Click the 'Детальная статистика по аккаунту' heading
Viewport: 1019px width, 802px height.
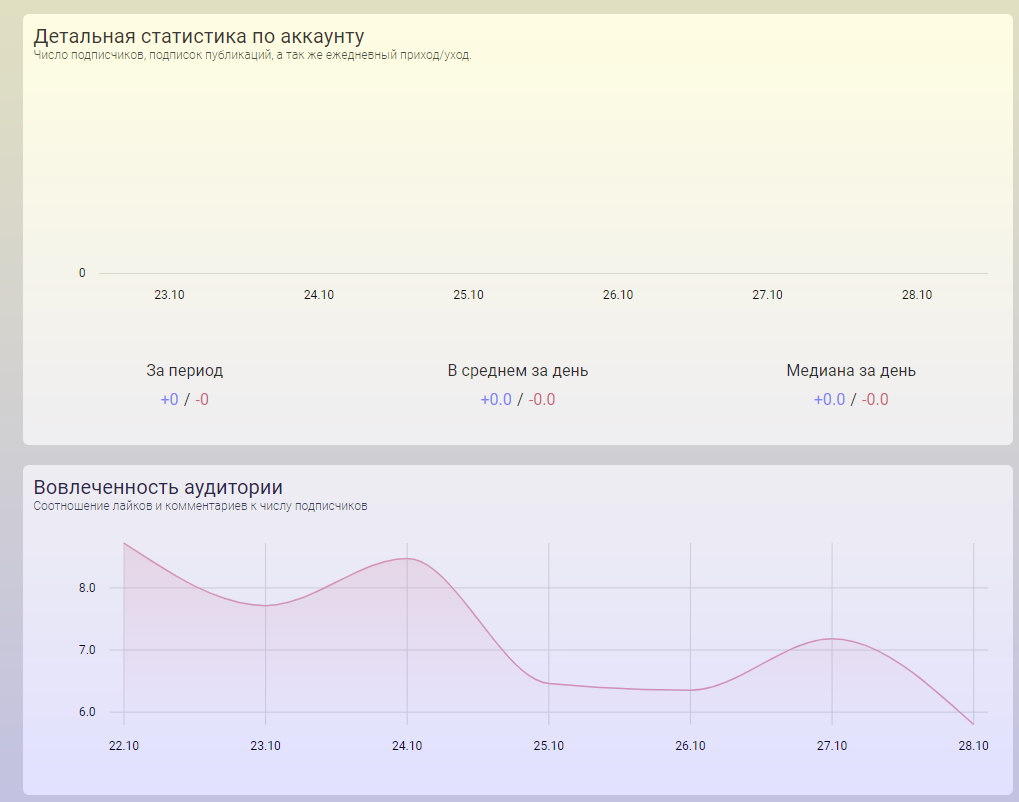coord(198,37)
